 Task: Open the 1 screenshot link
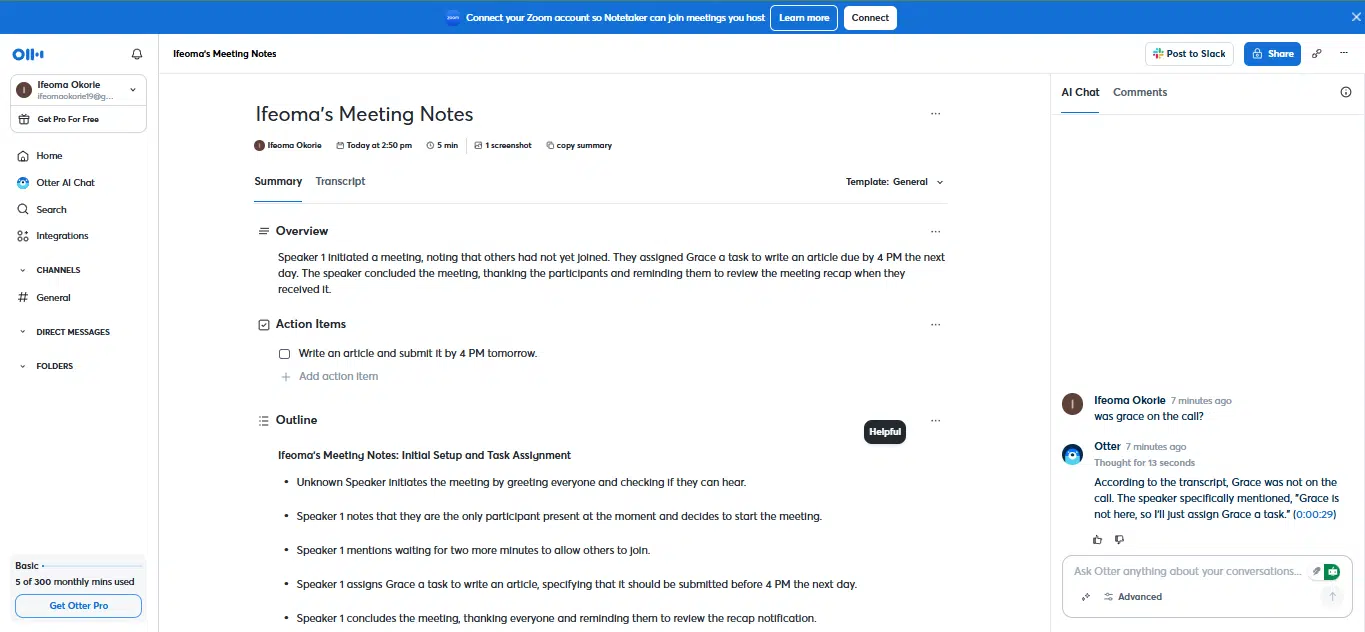pos(503,146)
